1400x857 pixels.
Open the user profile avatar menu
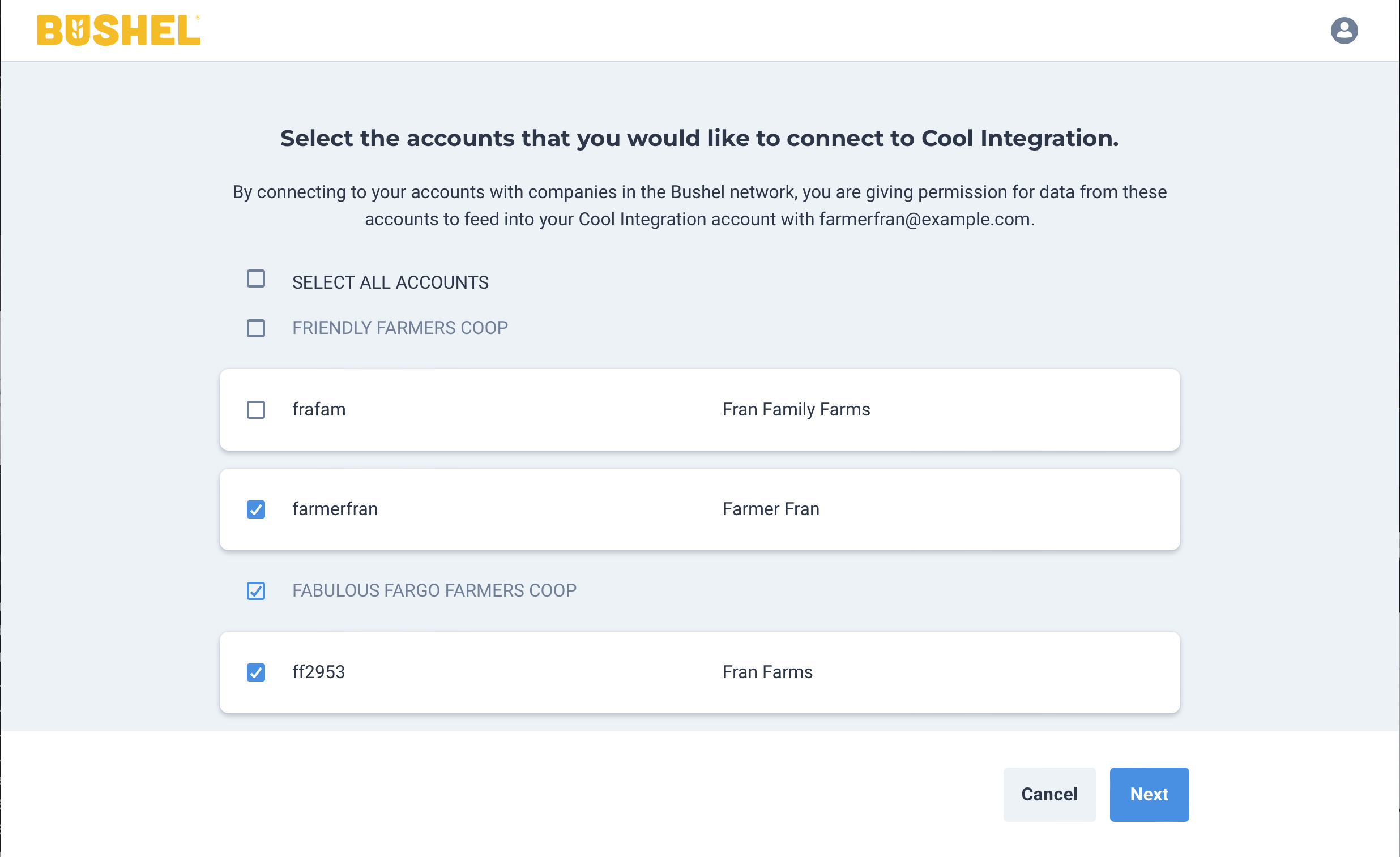click(1344, 29)
